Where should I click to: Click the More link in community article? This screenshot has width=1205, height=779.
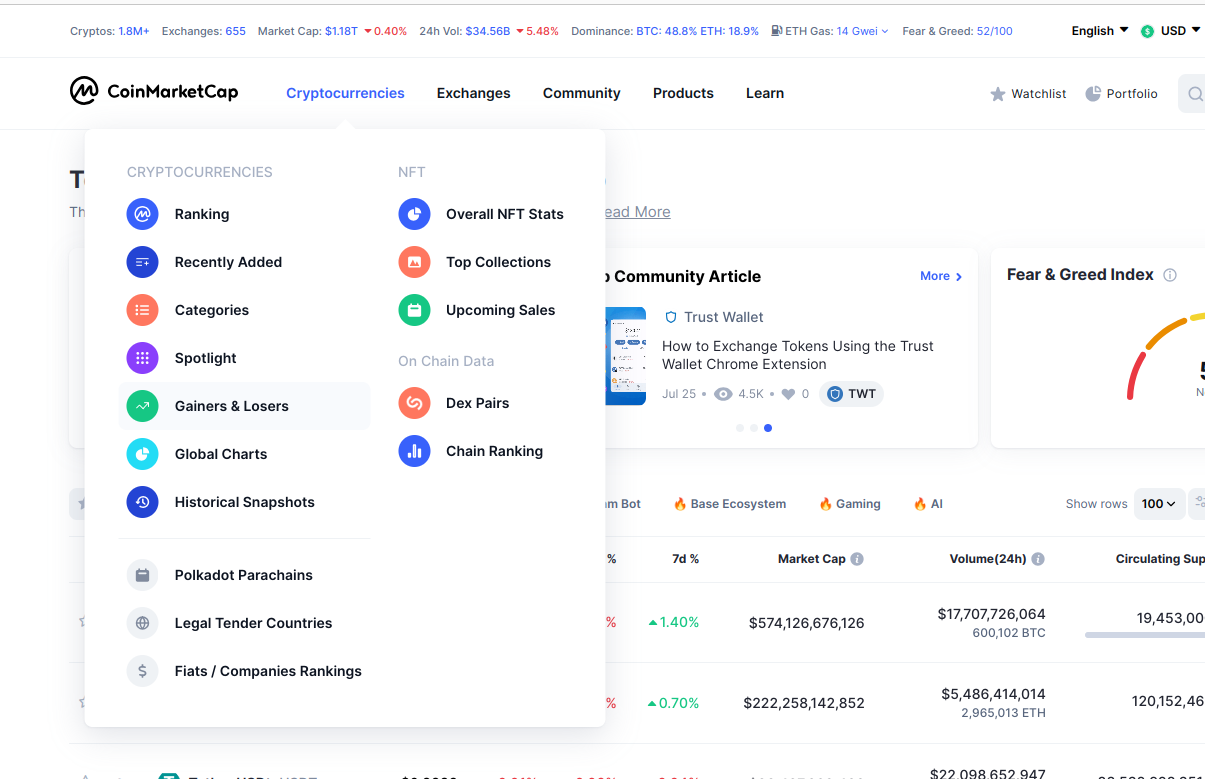[x=941, y=276]
